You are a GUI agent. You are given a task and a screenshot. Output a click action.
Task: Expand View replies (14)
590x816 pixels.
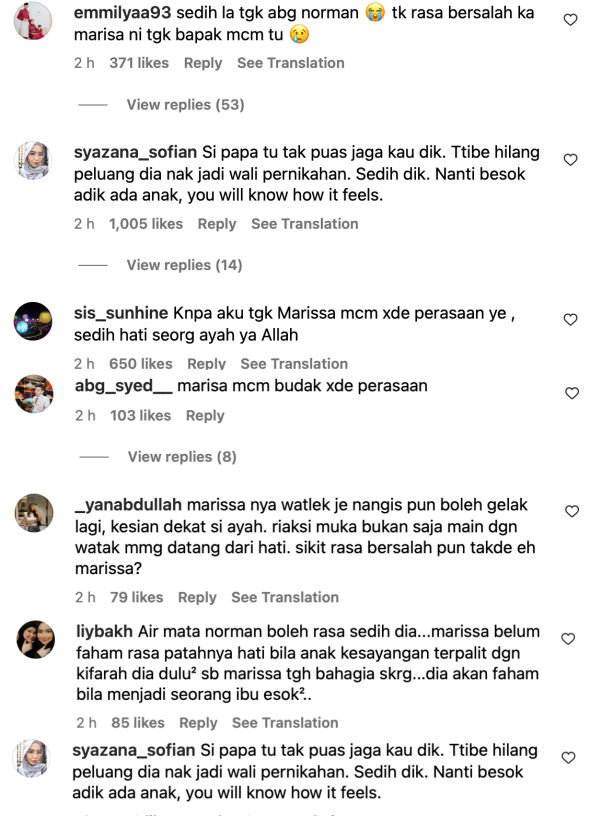click(x=184, y=265)
